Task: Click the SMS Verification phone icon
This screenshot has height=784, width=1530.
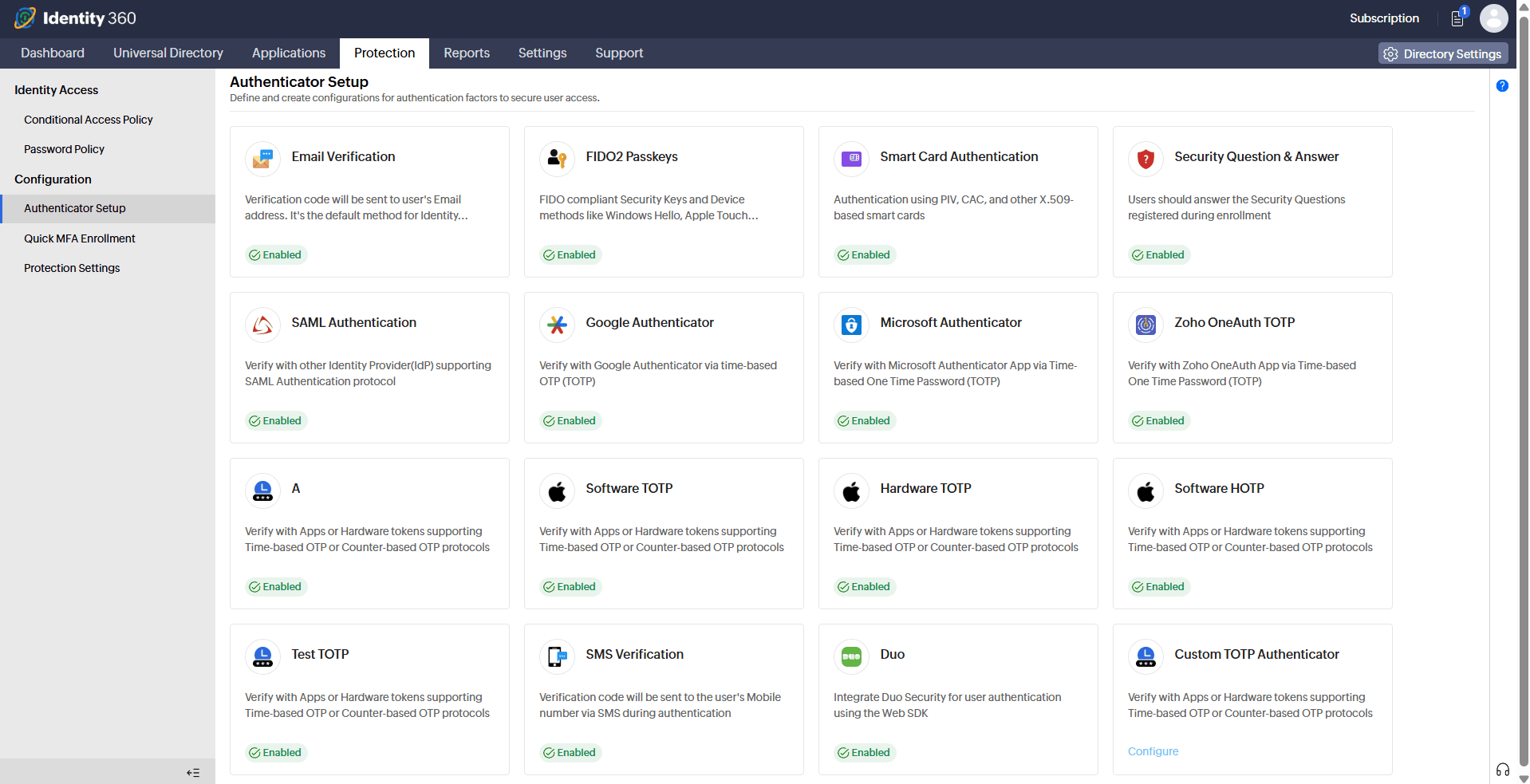Action: (x=557, y=656)
